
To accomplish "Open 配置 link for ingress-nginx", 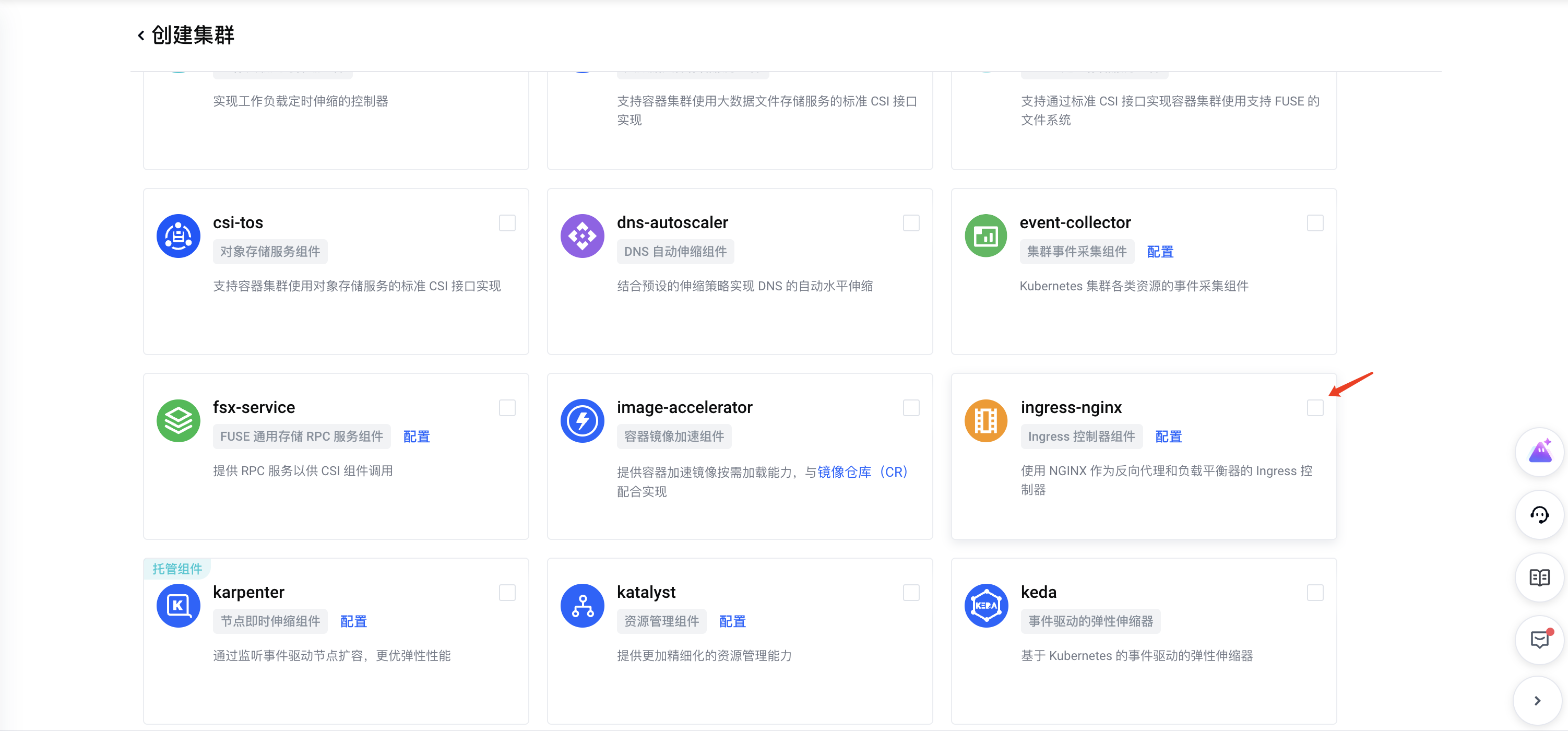I will [1168, 437].
